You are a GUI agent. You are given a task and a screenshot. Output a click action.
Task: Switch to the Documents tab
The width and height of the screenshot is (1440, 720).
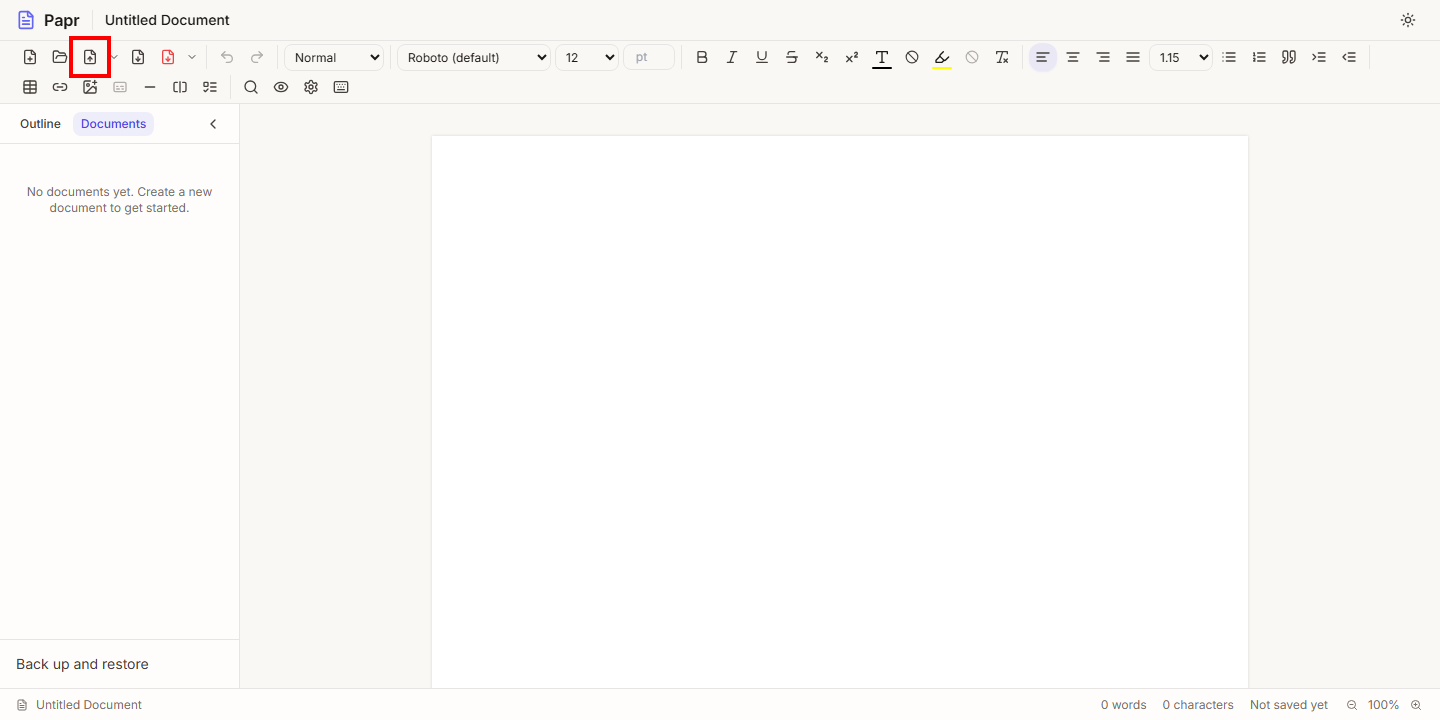point(113,124)
